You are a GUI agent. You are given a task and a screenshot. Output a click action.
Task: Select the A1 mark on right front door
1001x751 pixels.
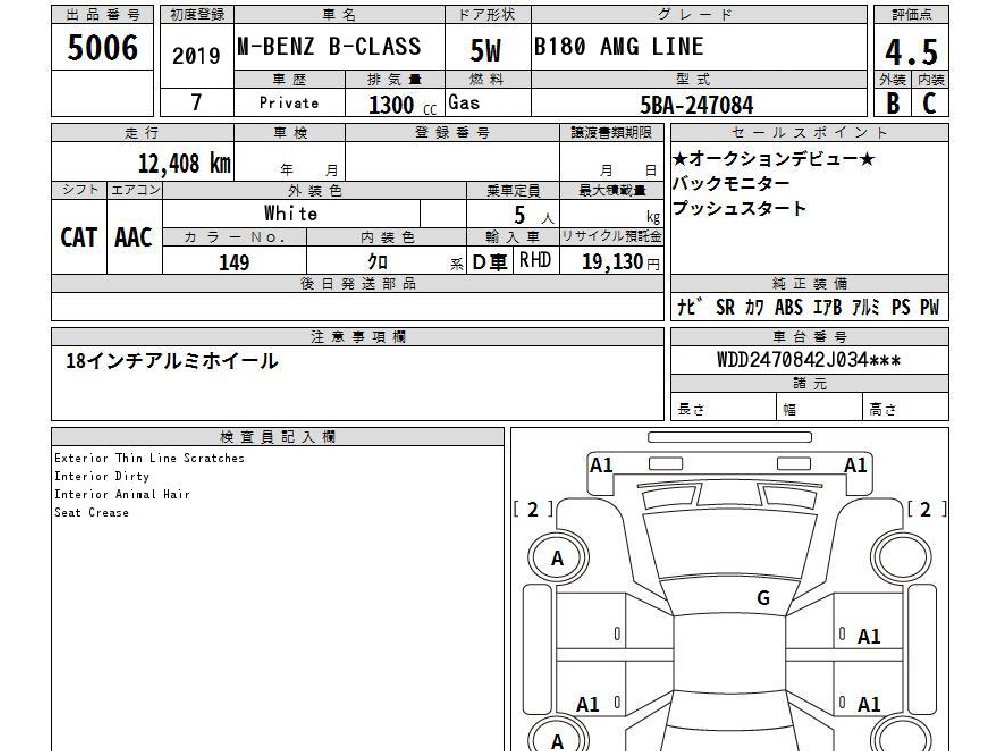(869, 637)
